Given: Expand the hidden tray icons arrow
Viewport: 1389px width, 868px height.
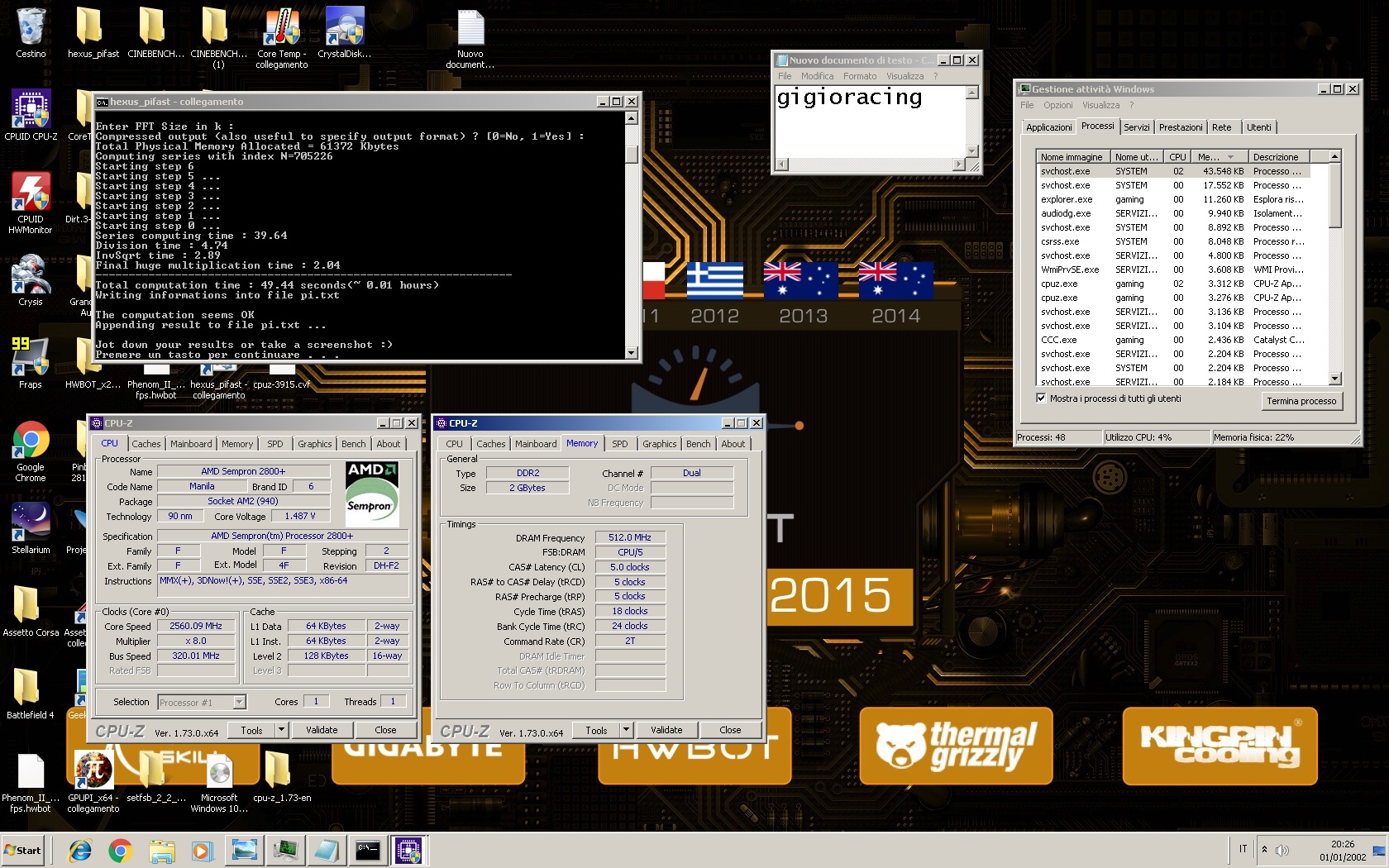Looking at the screenshot, I should pos(1264,850).
